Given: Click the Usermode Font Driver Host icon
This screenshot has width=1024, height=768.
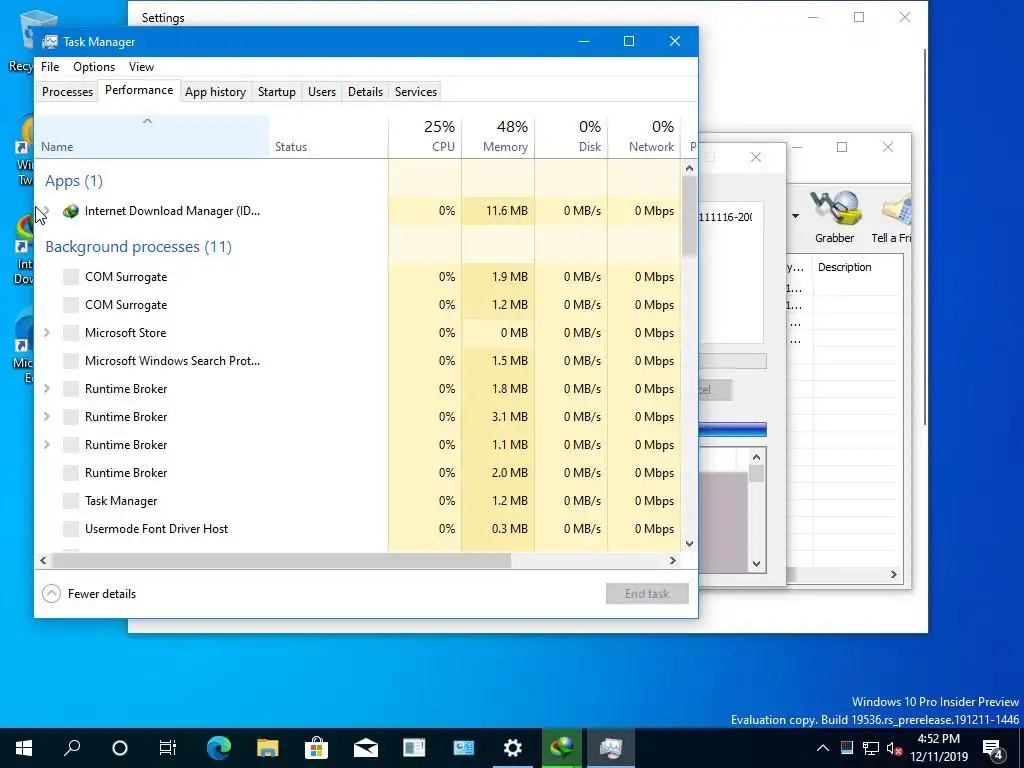Looking at the screenshot, I should 71,529.
